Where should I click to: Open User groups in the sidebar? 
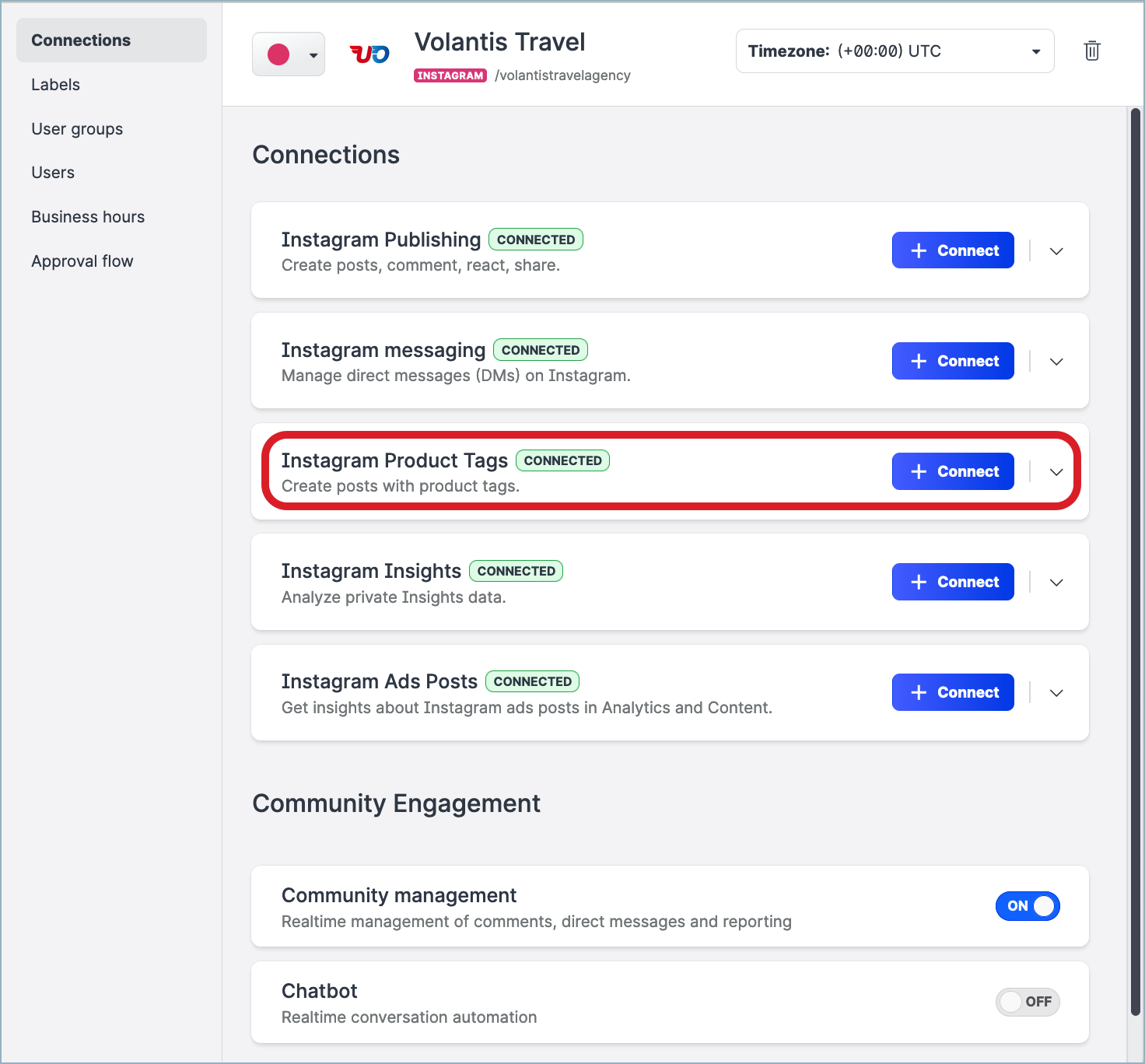(77, 129)
